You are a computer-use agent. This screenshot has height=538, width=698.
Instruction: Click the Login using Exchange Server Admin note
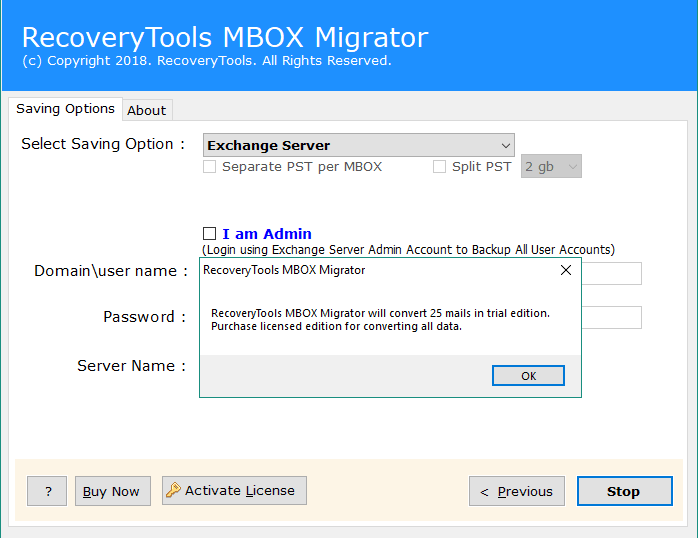pos(408,250)
